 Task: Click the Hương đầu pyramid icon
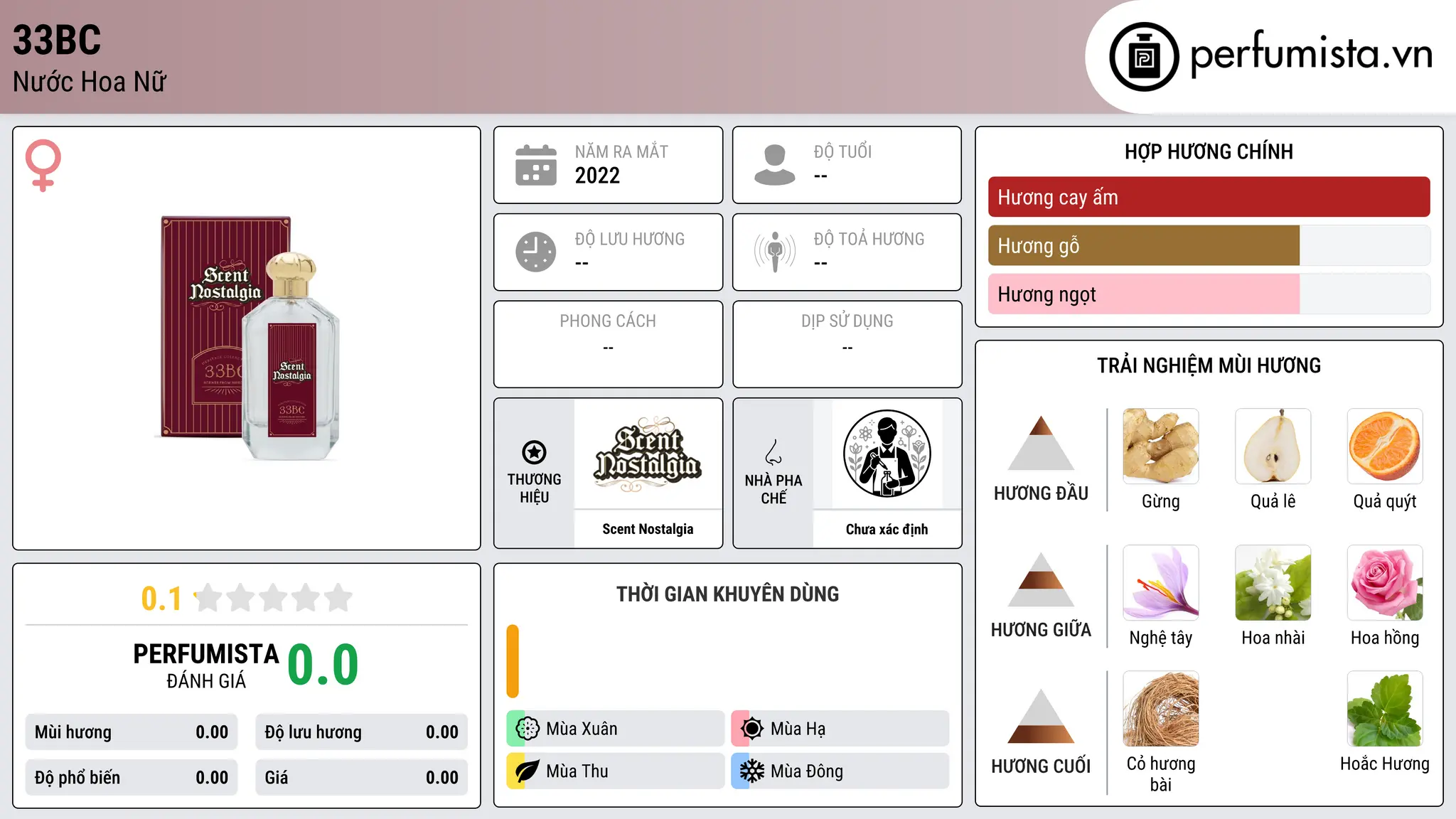(x=1041, y=443)
